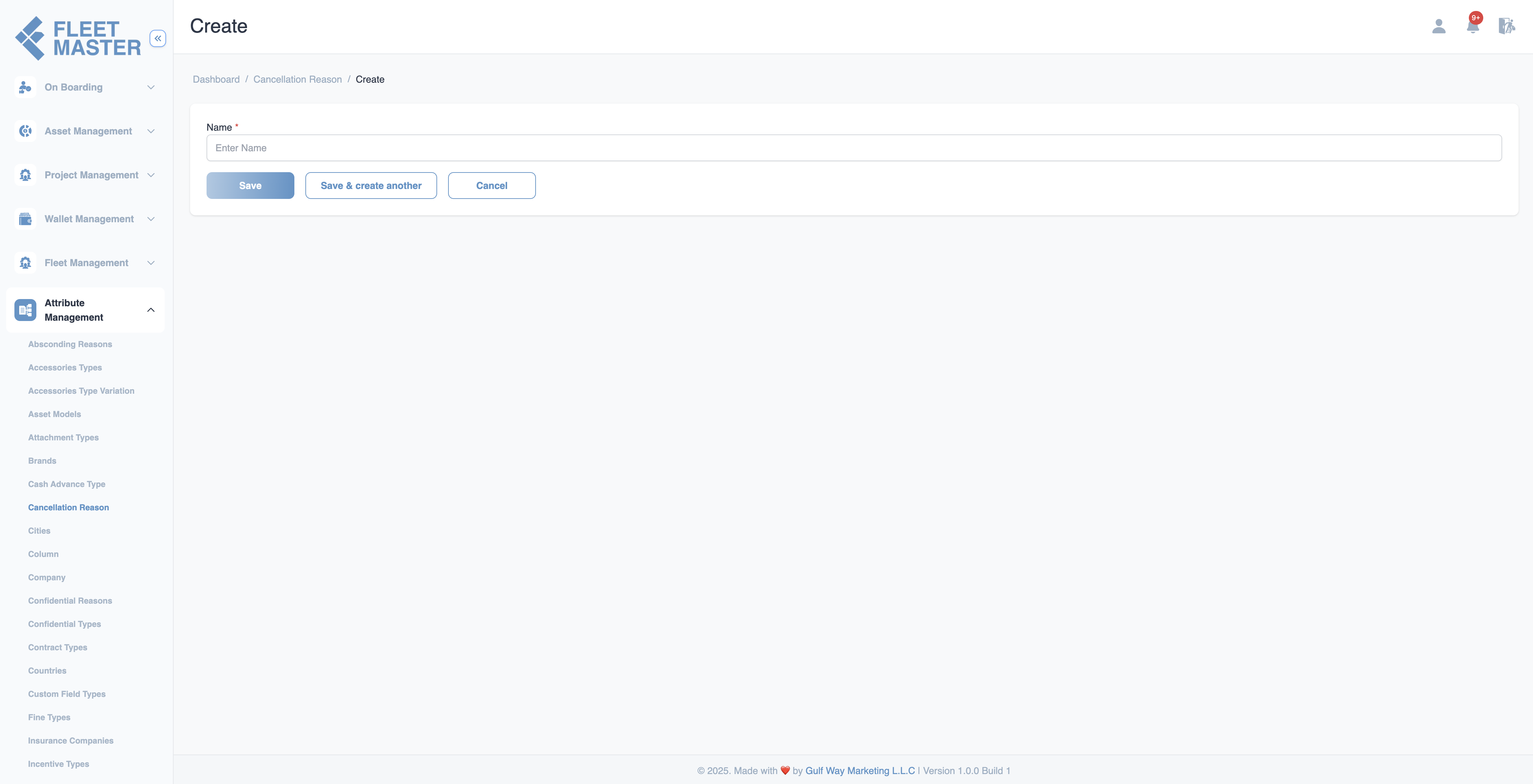Click the Asset Management icon
Viewport: 1533px width, 784px height.
pyautogui.click(x=25, y=131)
